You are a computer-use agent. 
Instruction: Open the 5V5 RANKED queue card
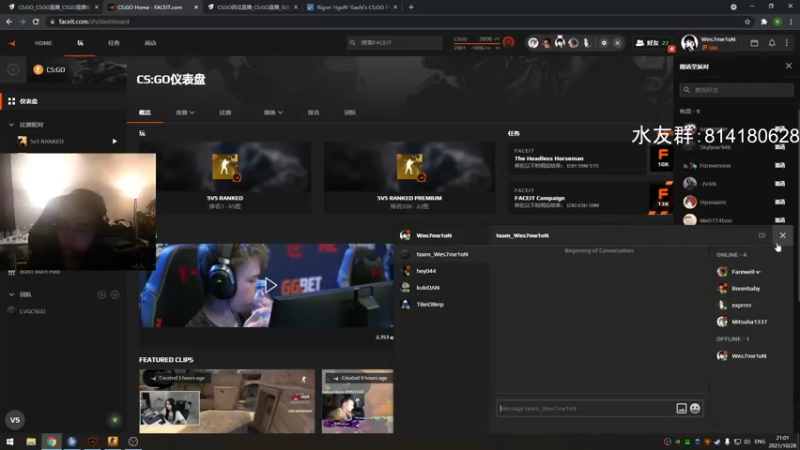pyautogui.click(x=225, y=177)
